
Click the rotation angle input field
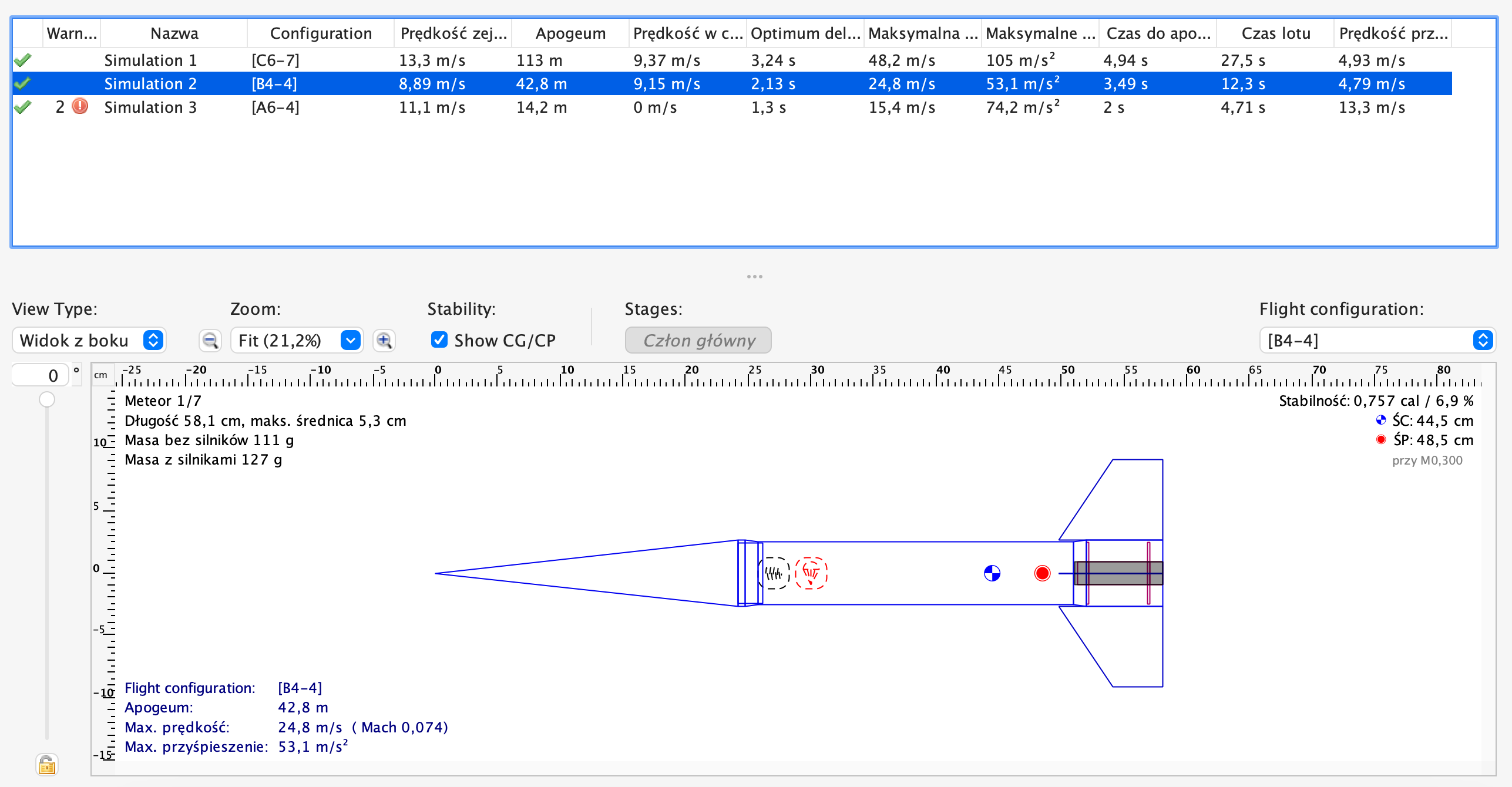click(x=41, y=376)
